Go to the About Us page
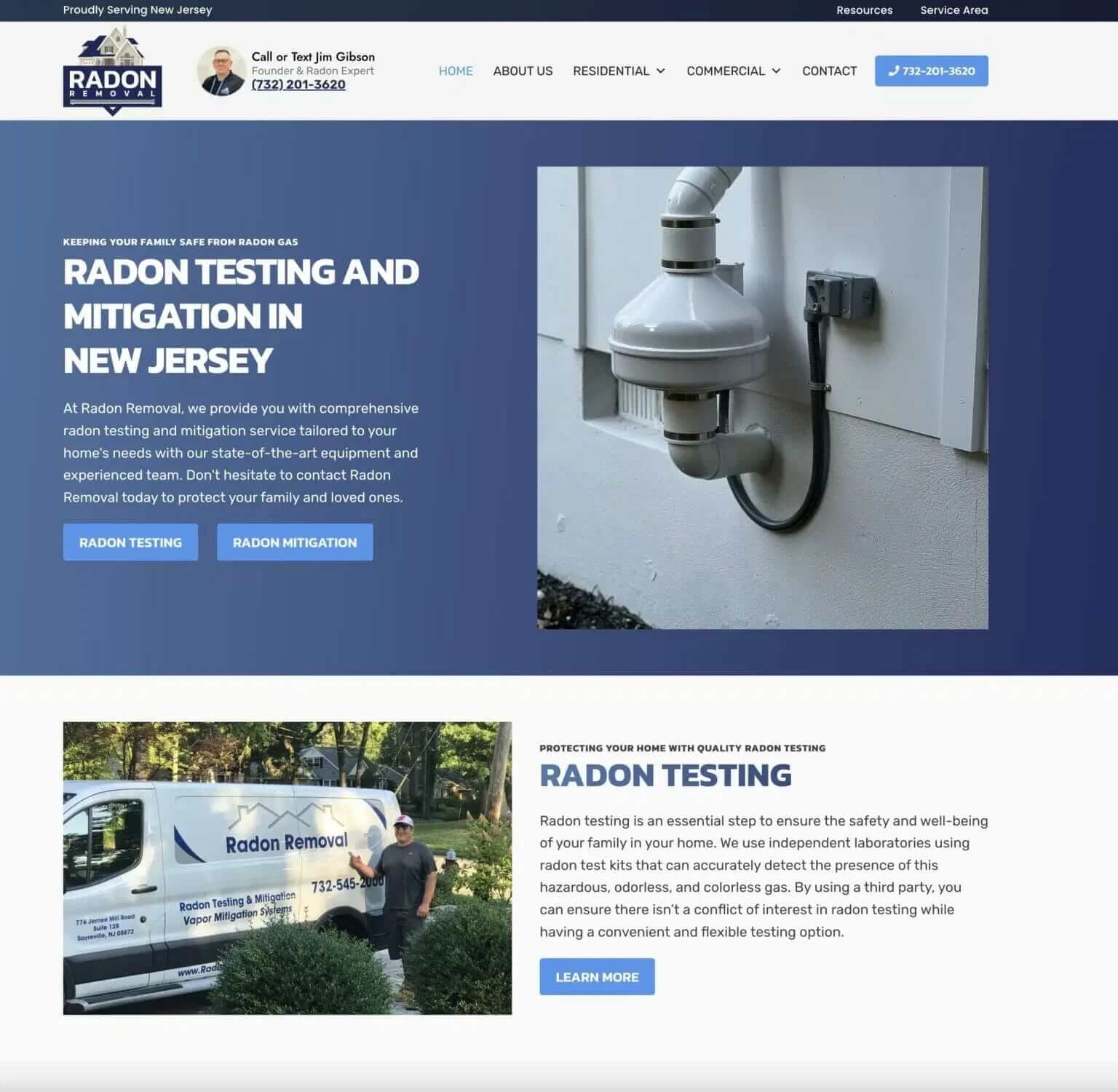Image resolution: width=1118 pixels, height=1092 pixels. pos(523,71)
